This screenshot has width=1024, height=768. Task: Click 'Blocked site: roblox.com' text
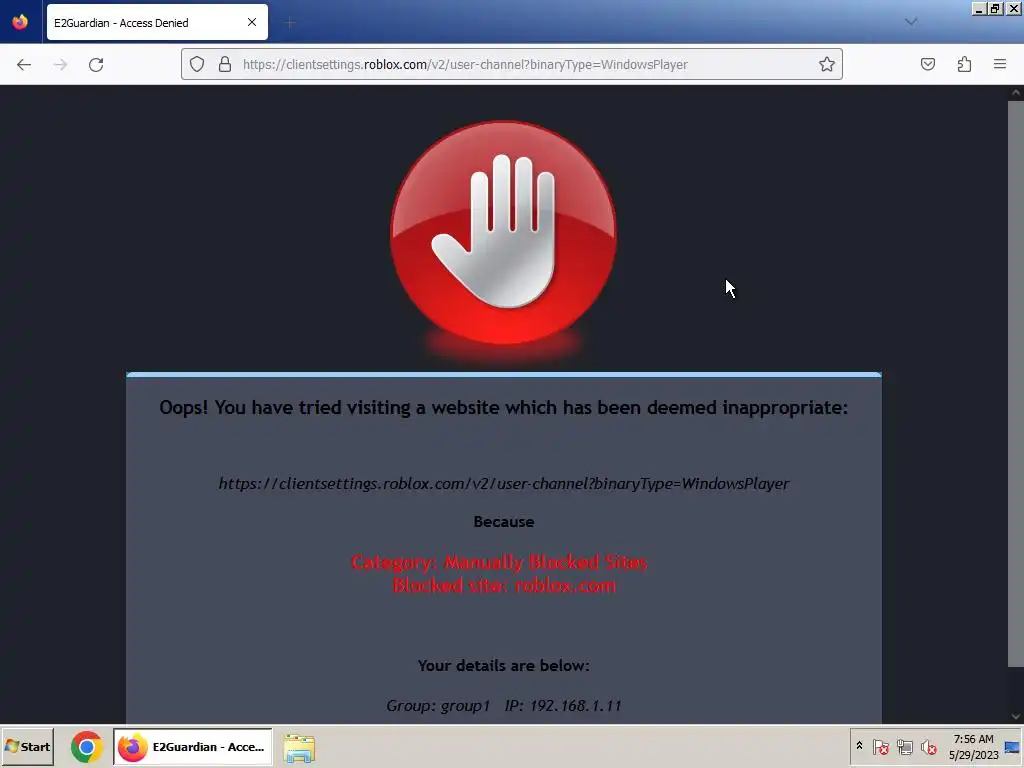504,585
